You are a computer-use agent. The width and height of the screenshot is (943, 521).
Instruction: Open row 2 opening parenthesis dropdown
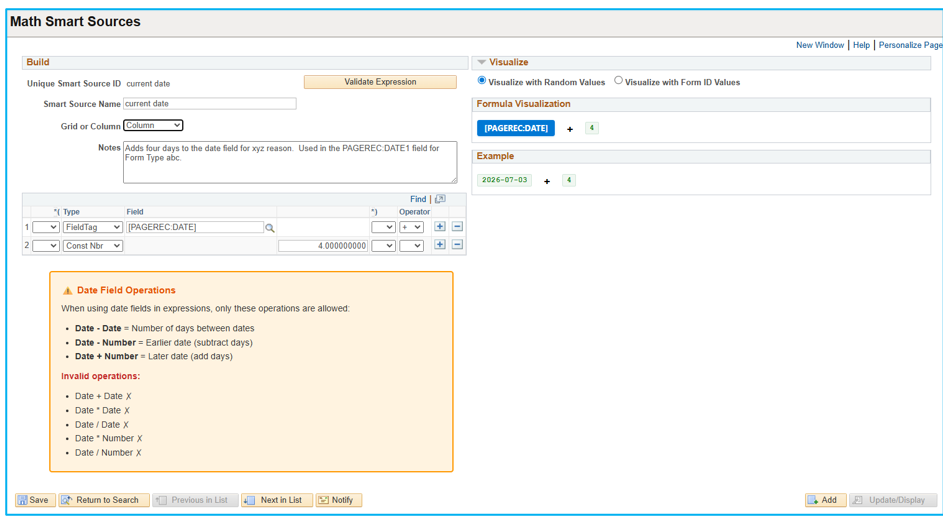[x=46, y=245]
